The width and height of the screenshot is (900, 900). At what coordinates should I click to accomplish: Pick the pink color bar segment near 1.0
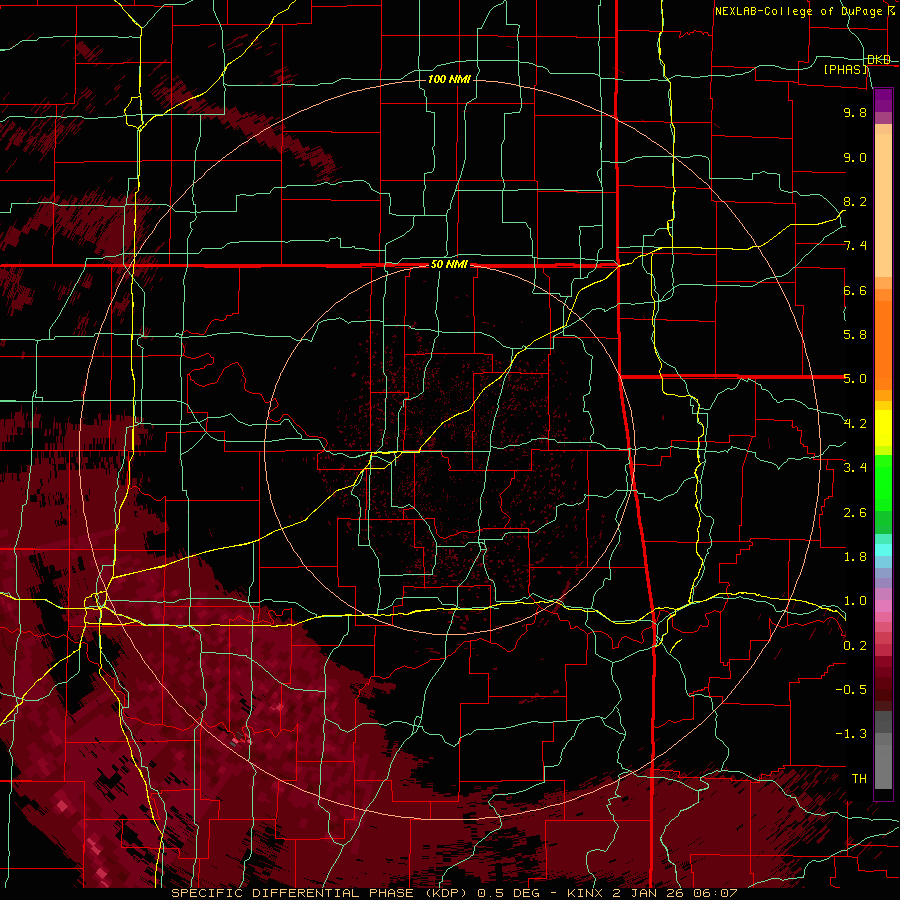883,606
